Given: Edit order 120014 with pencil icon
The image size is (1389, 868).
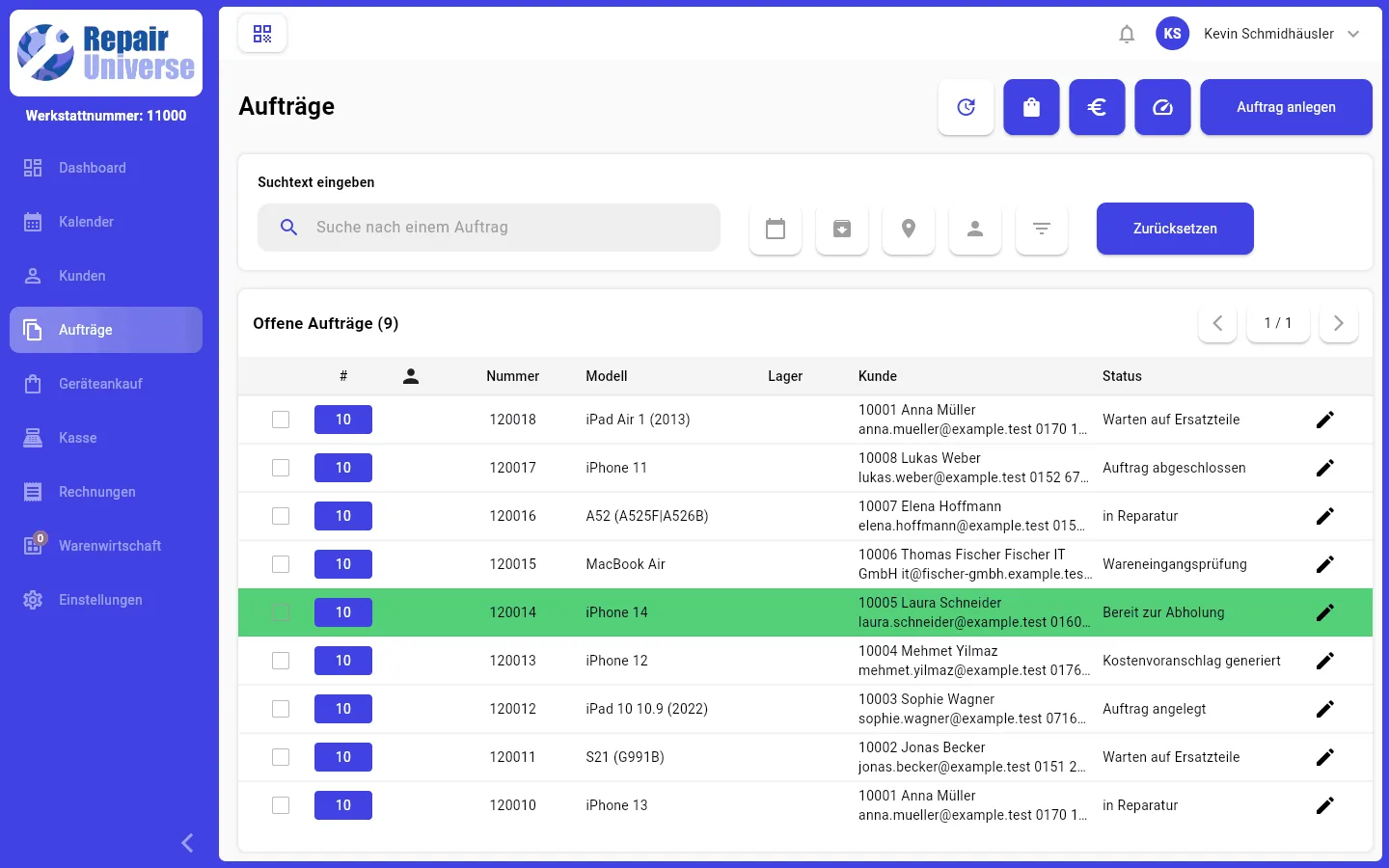Looking at the screenshot, I should point(1325,612).
